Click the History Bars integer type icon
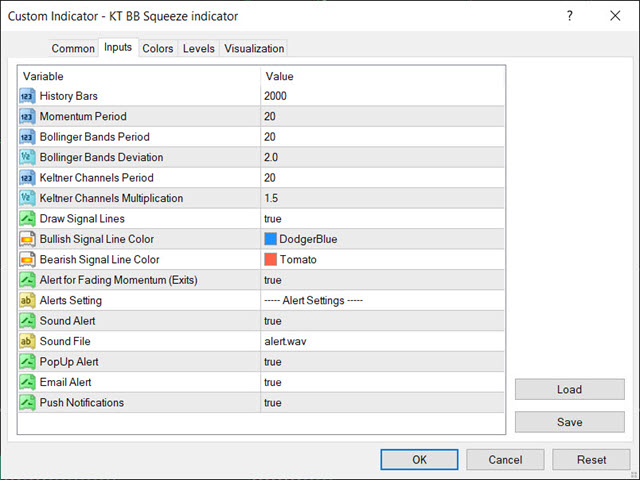640x480 pixels. [x=27, y=96]
